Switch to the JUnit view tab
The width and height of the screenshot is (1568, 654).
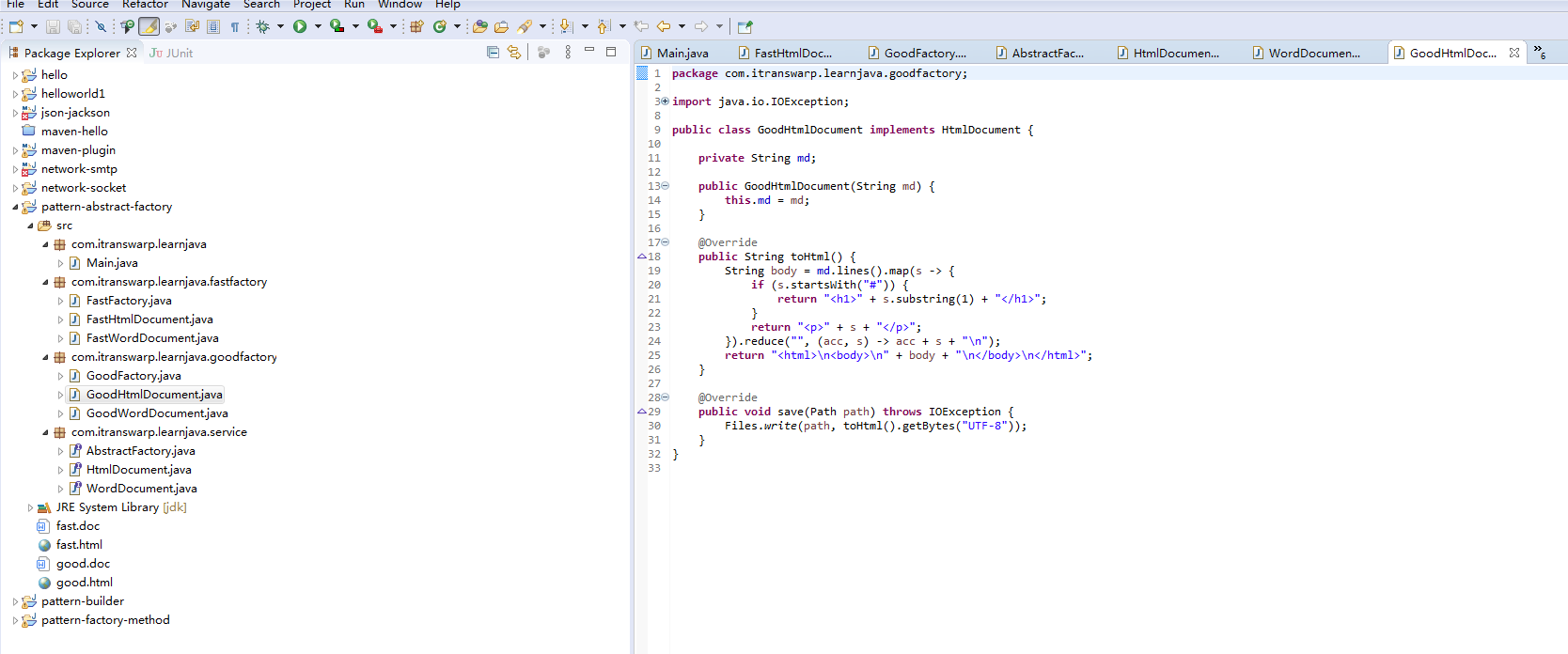point(171,54)
